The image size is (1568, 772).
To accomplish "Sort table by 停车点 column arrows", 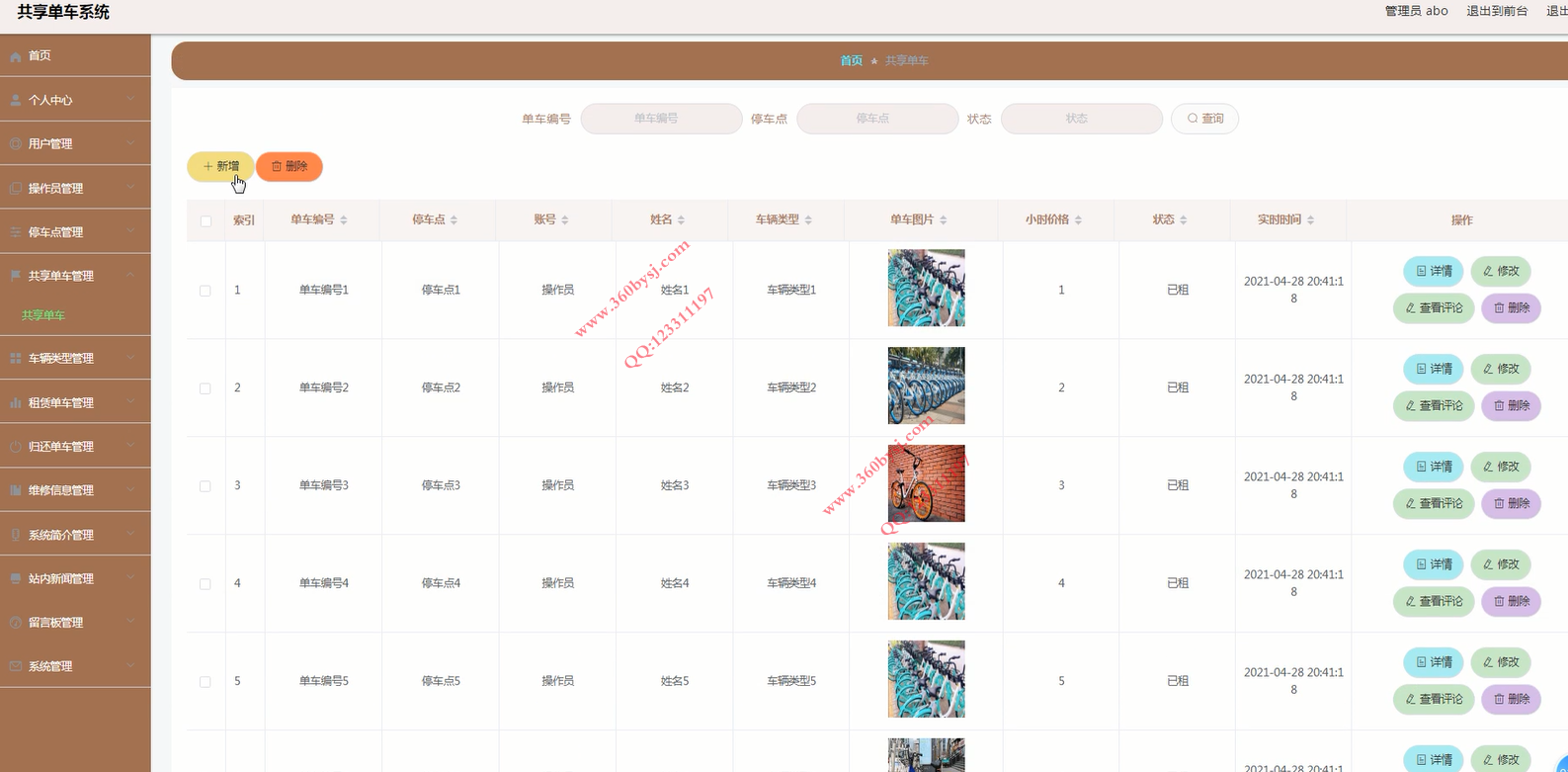I will [454, 220].
